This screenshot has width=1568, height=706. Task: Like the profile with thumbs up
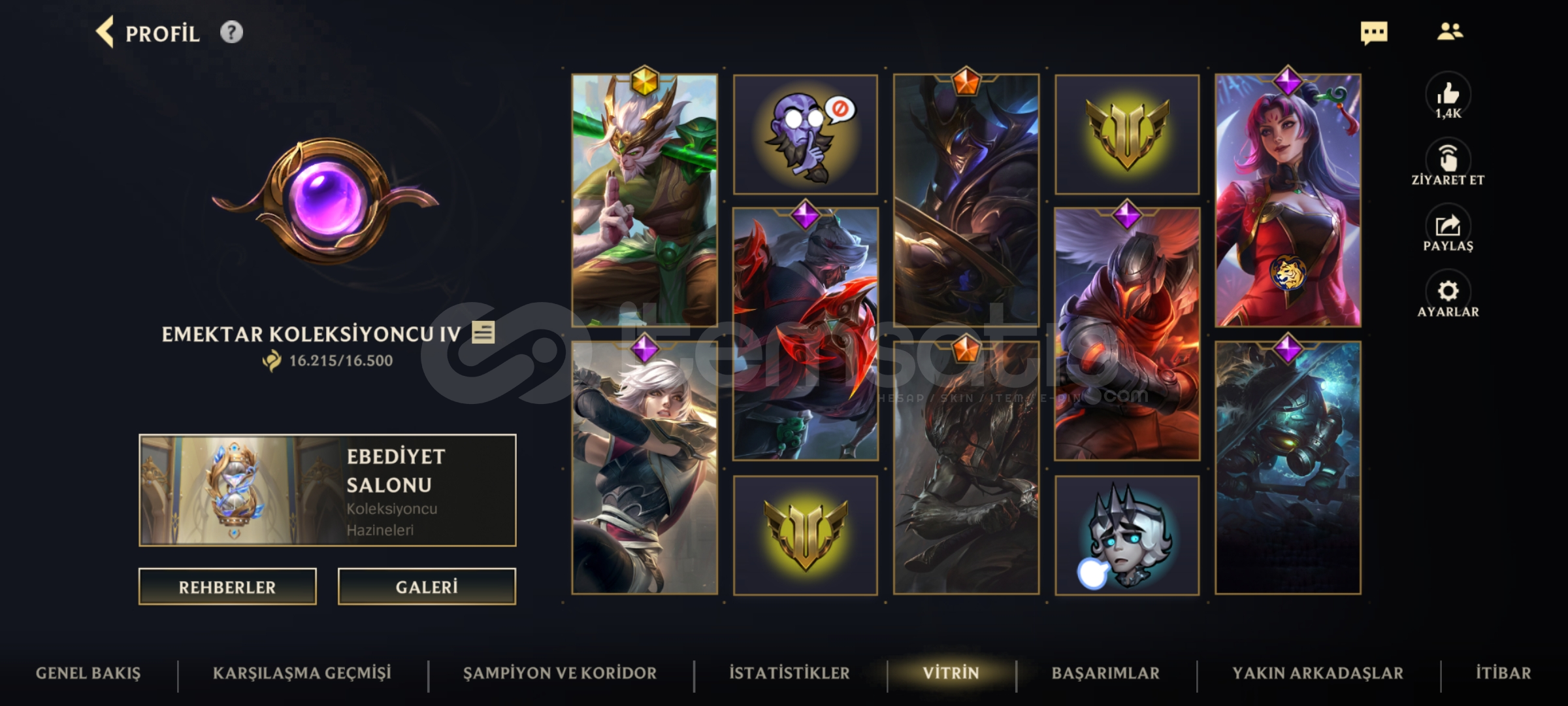click(1448, 95)
